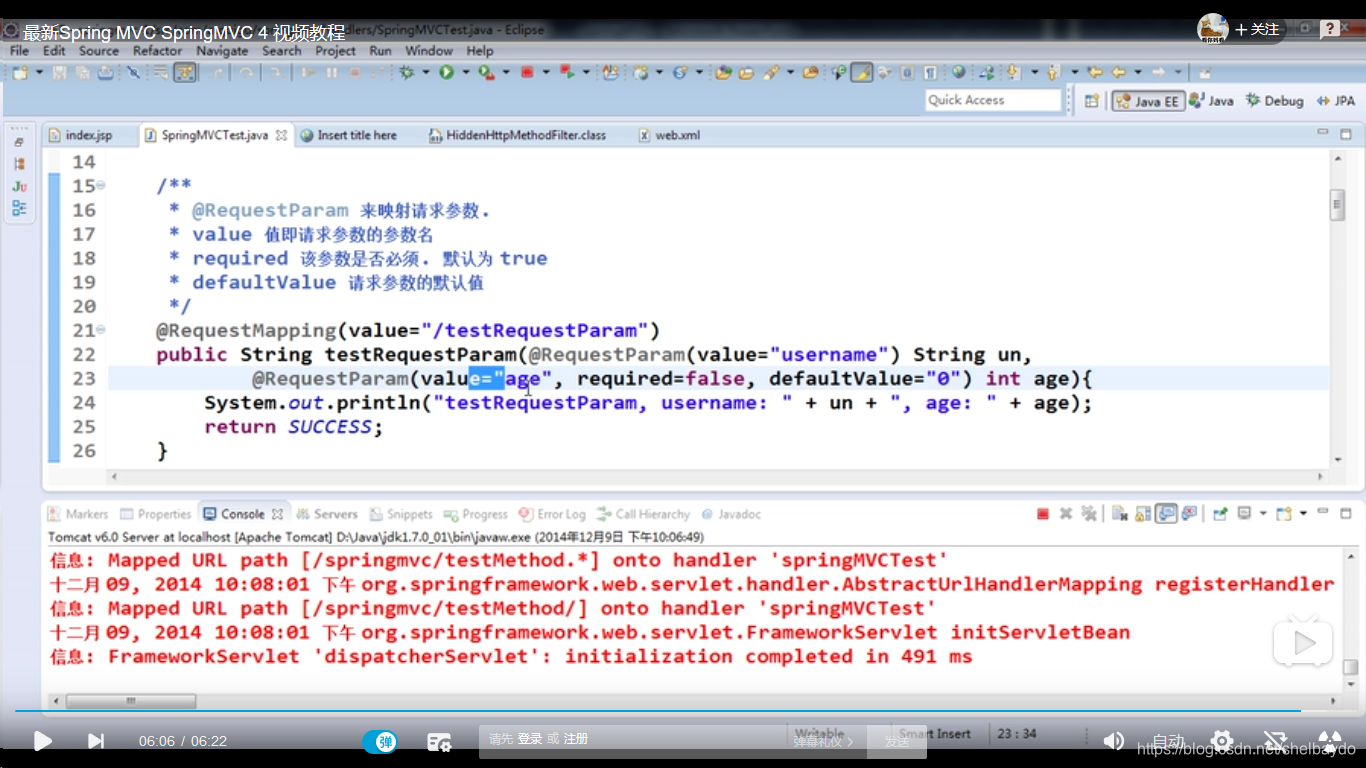Open the player settings gear
The image size is (1366, 768).
[x=1221, y=741]
